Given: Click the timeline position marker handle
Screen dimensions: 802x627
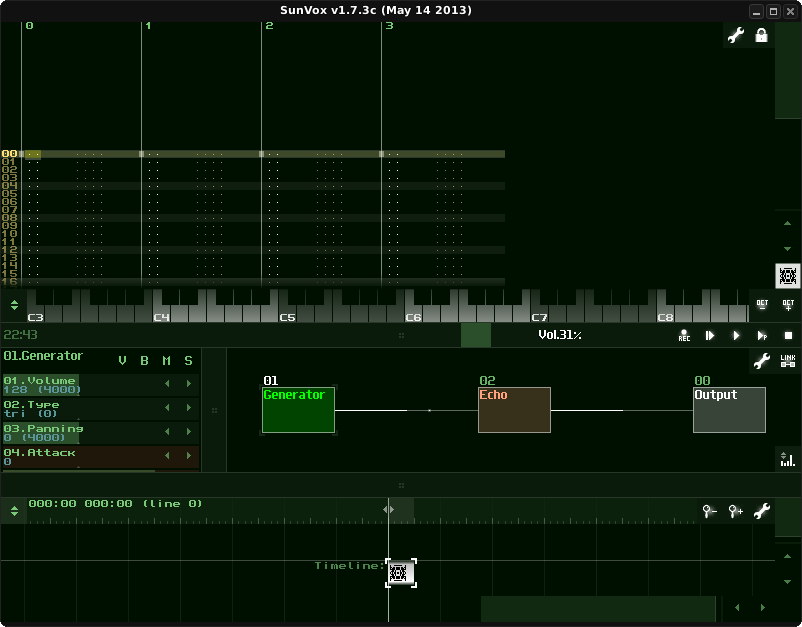Looking at the screenshot, I should click(x=389, y=509).
